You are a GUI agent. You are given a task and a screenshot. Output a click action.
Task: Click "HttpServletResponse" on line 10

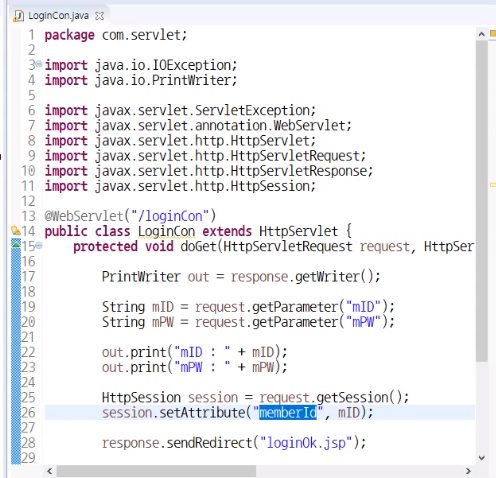point(299,171)
